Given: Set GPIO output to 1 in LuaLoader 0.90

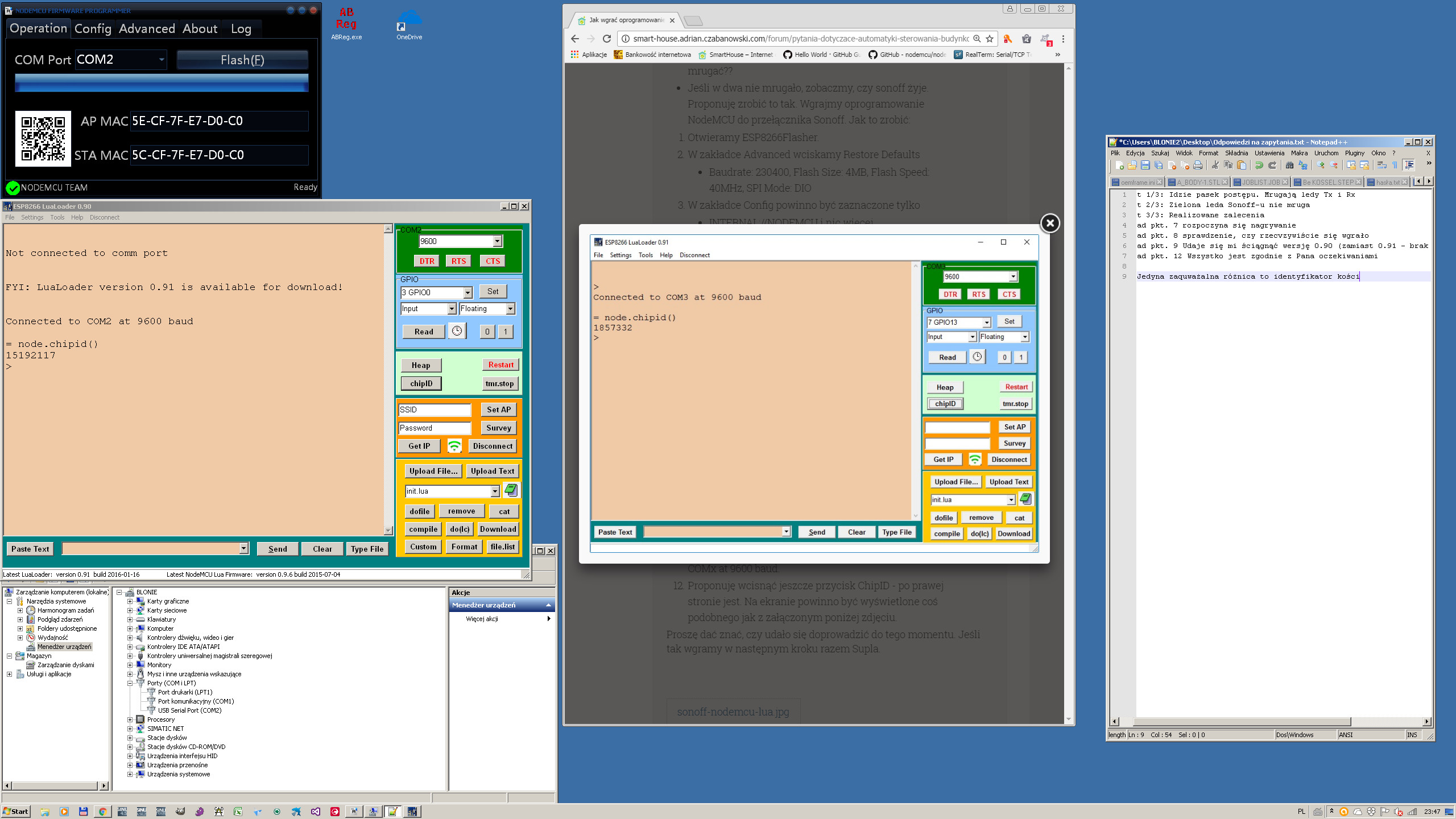Looking at the screenshot, I should coord(505,332).
